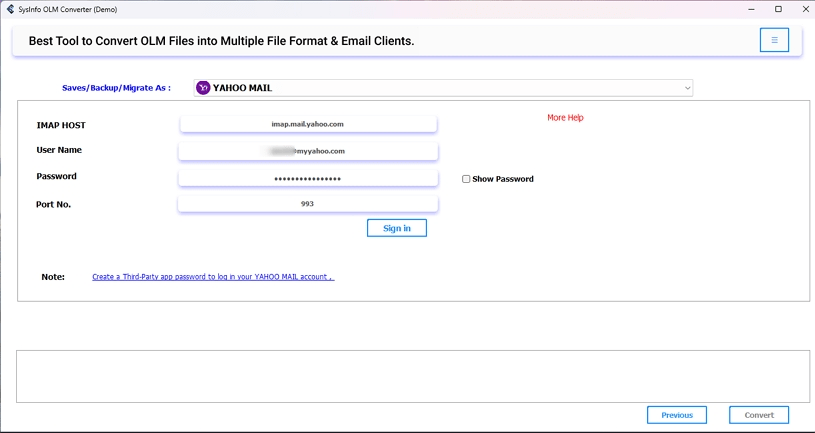
Task: Go back with the Previous button
Action: [x=677, y=415]
